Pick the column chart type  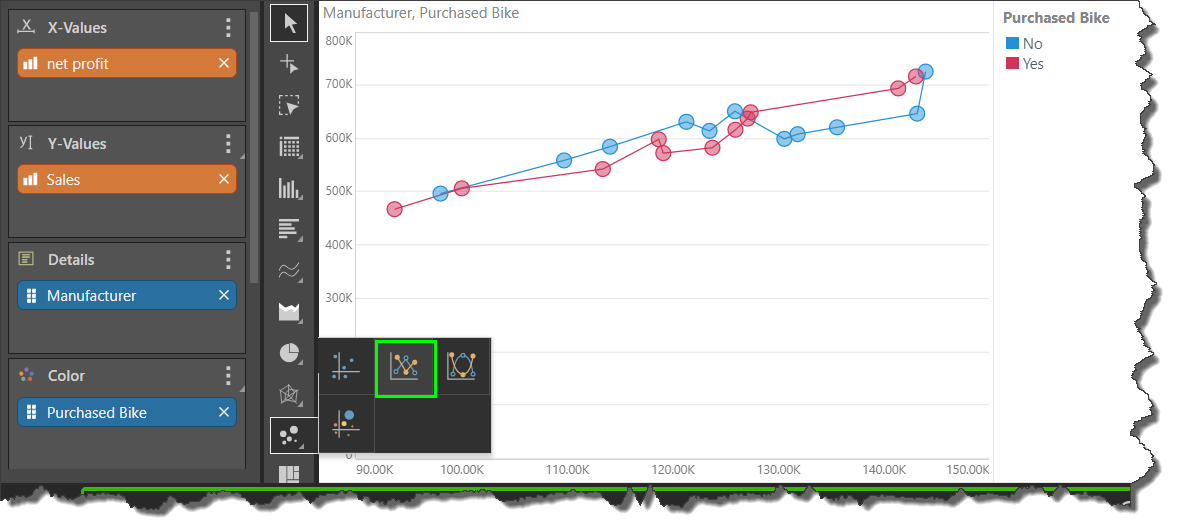(x=289, y=188)
